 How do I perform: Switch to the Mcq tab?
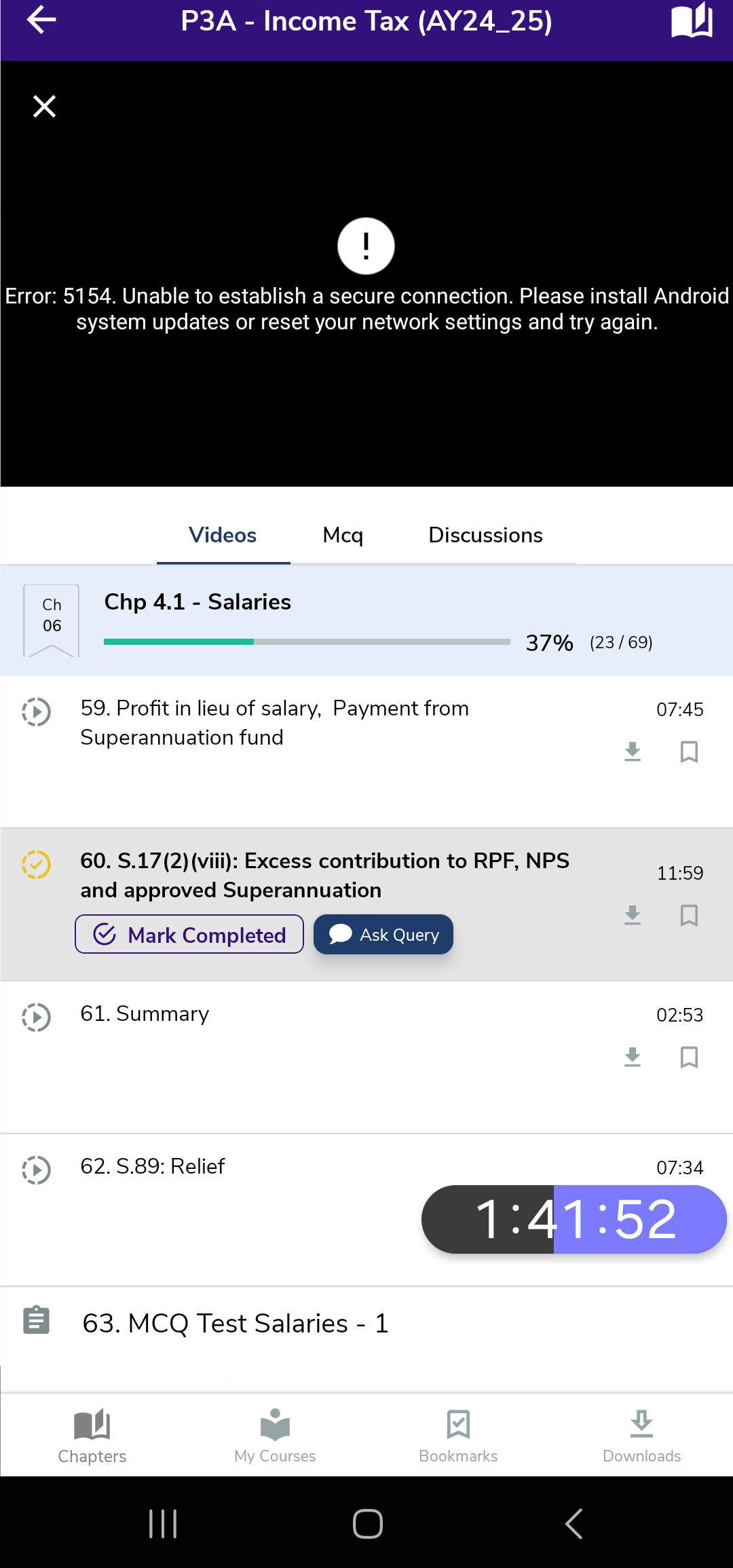point(343,536)
